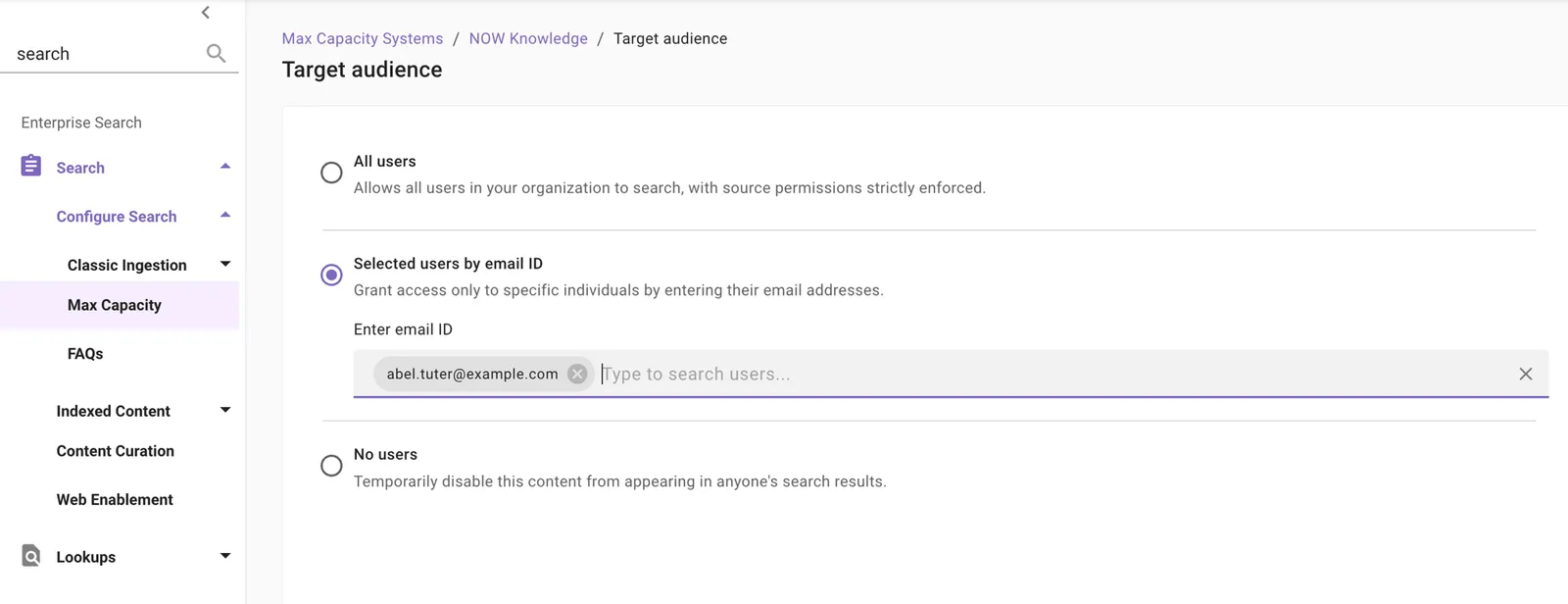Select the All users radio button
Viewport: 1568px width, 604px height.
coord(331,173)
